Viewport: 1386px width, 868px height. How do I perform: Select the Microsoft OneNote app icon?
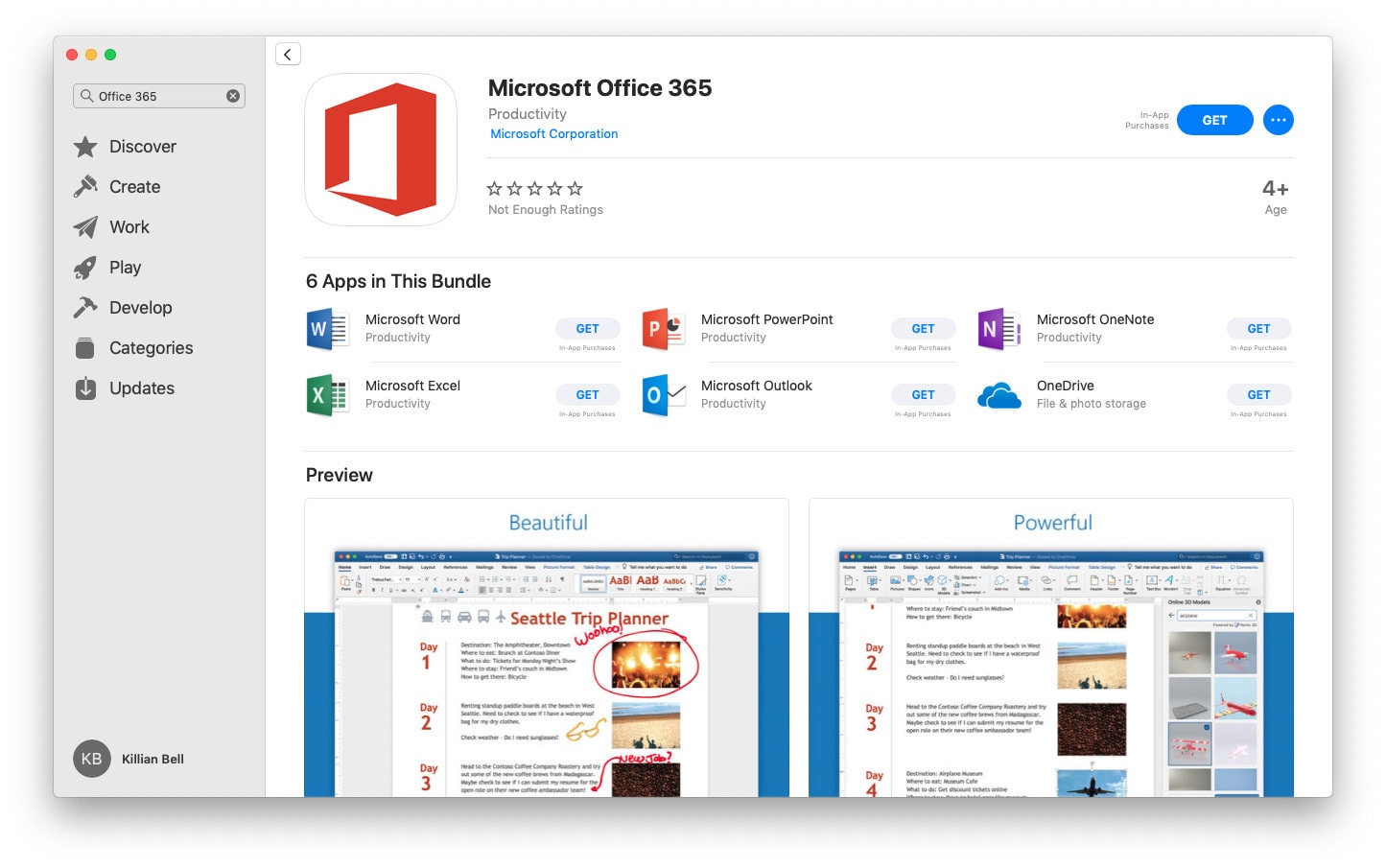[998, 329]
